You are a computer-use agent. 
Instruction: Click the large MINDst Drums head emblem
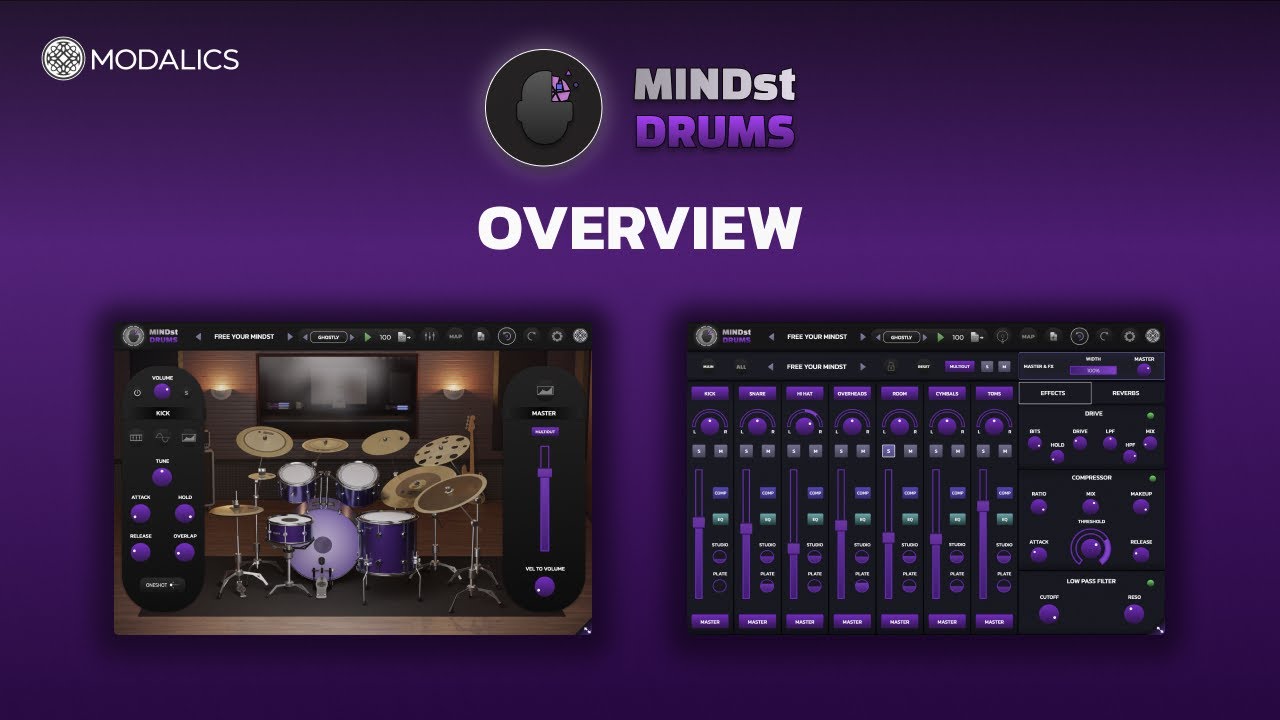(x=543, y=108)
